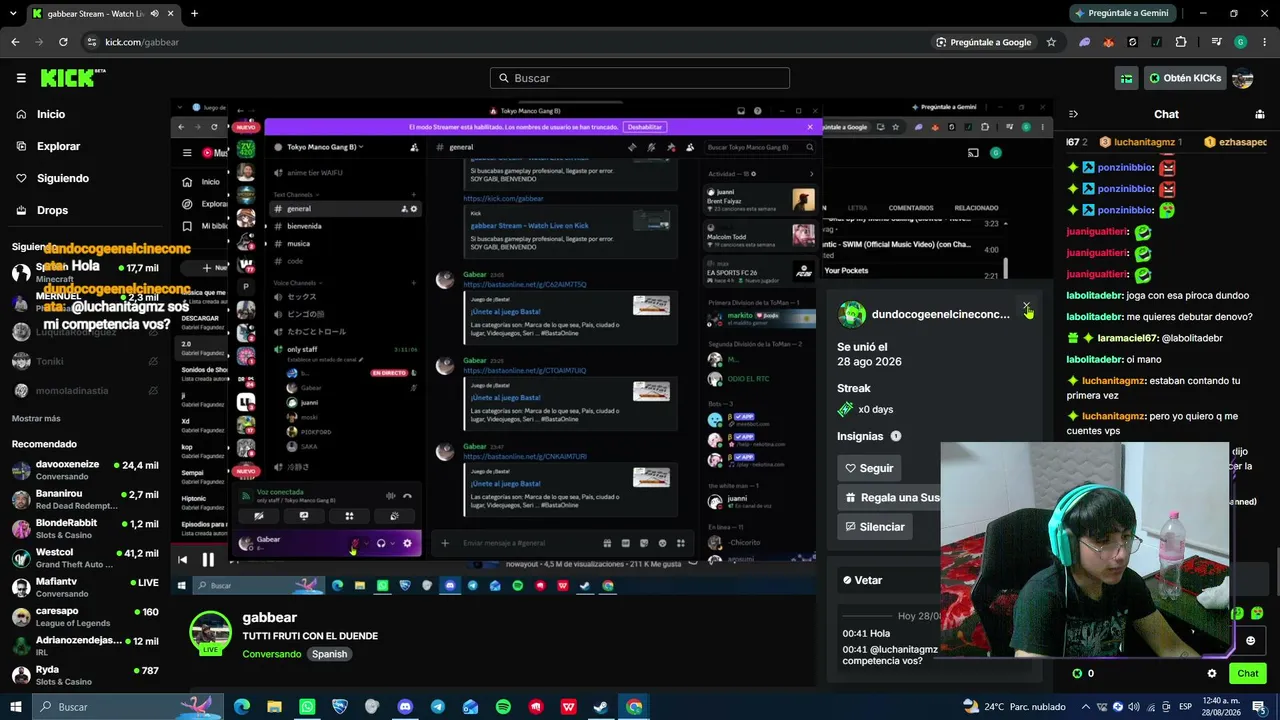Expand Mostrar más in following list

coord(36,419)
